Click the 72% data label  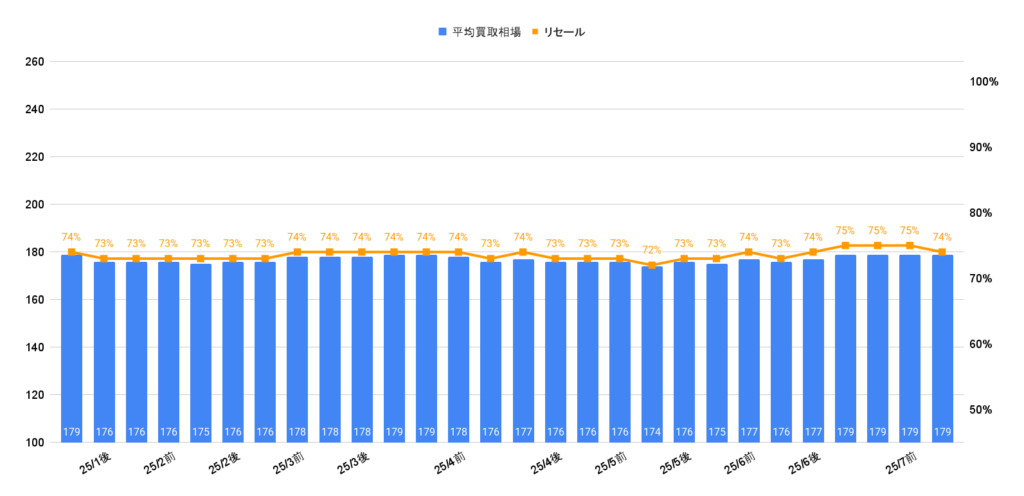coord(652,250)
